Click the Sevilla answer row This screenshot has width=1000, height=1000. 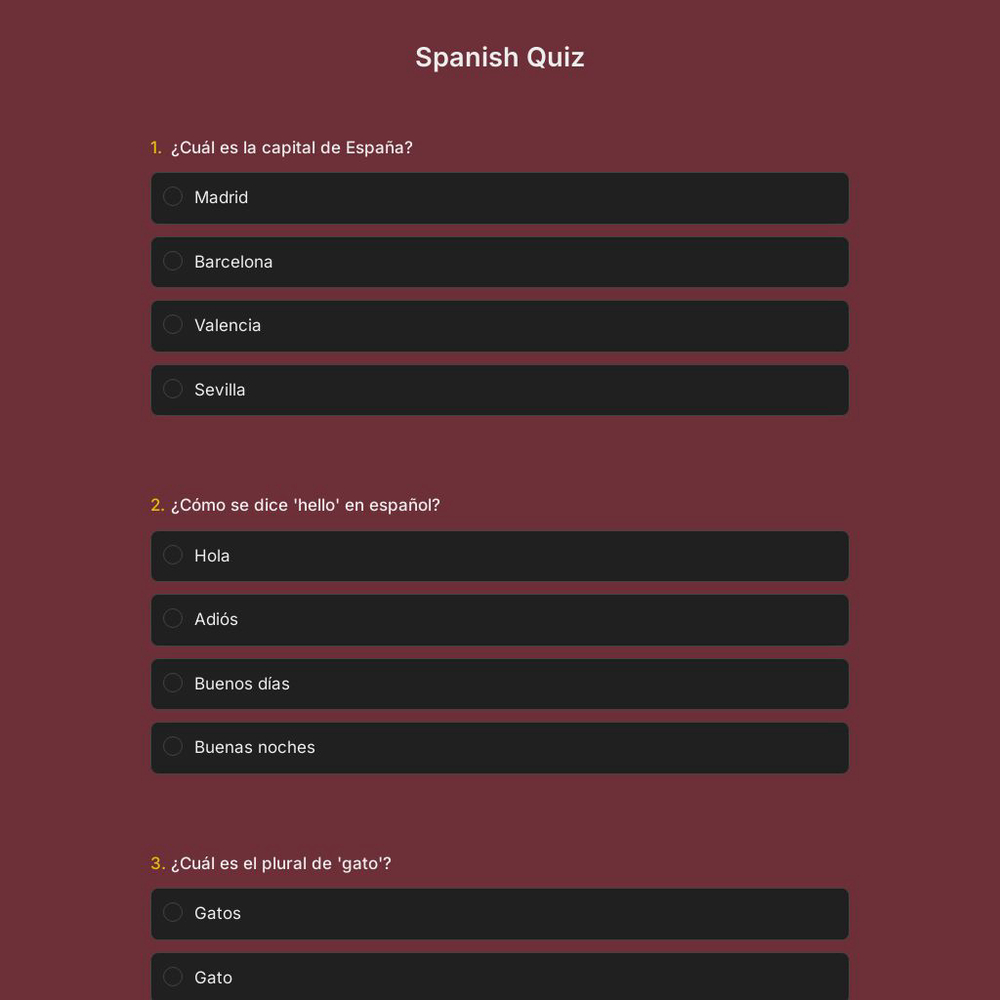point(500,389)
